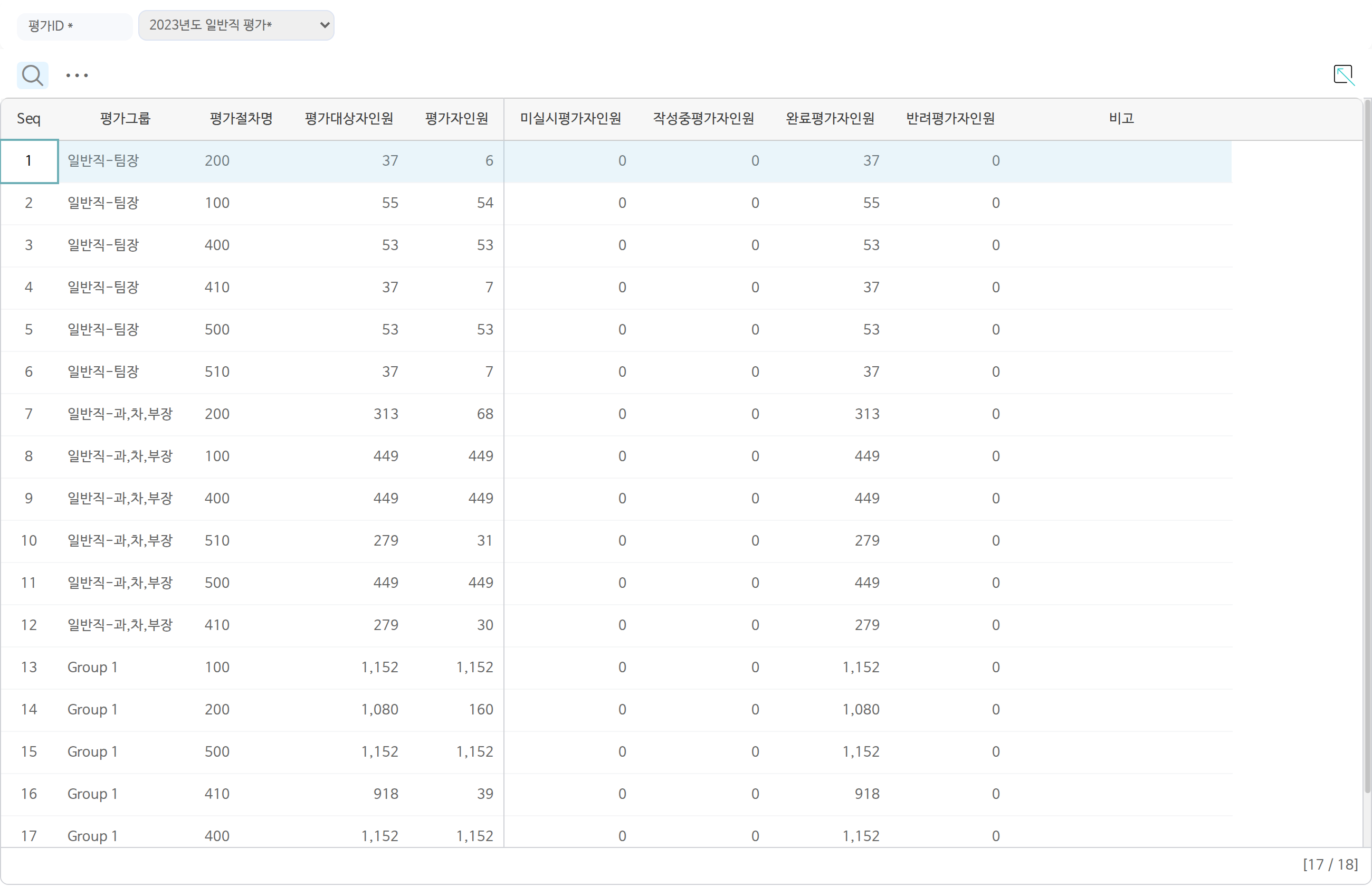Open the three-dots more options menu
Viewport: 1372px width, 896px height.
coord(77,75)
